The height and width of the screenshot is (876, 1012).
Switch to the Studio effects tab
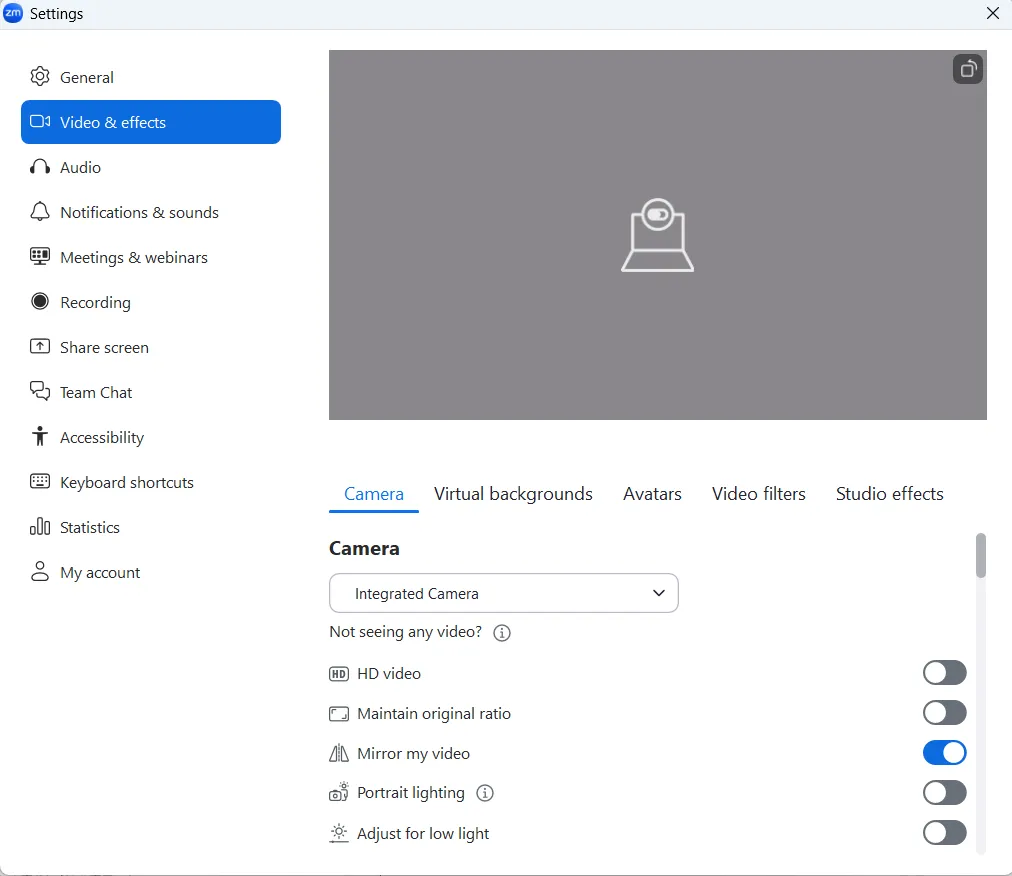point(889,494)
